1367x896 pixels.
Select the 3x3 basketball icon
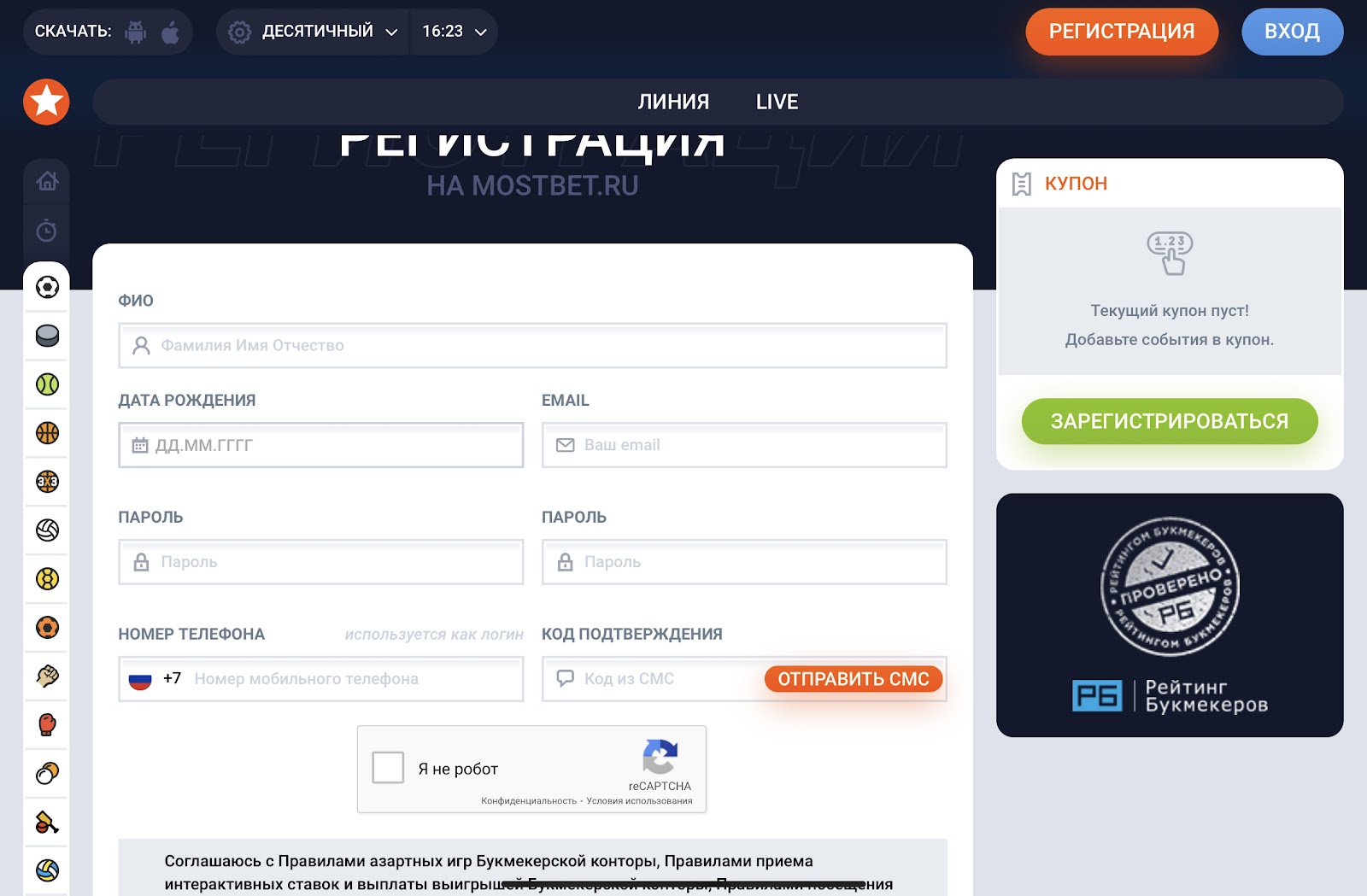pos(47,482)
